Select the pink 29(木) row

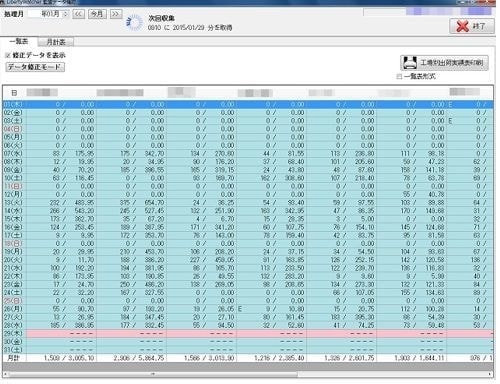(x=248, y=333)
